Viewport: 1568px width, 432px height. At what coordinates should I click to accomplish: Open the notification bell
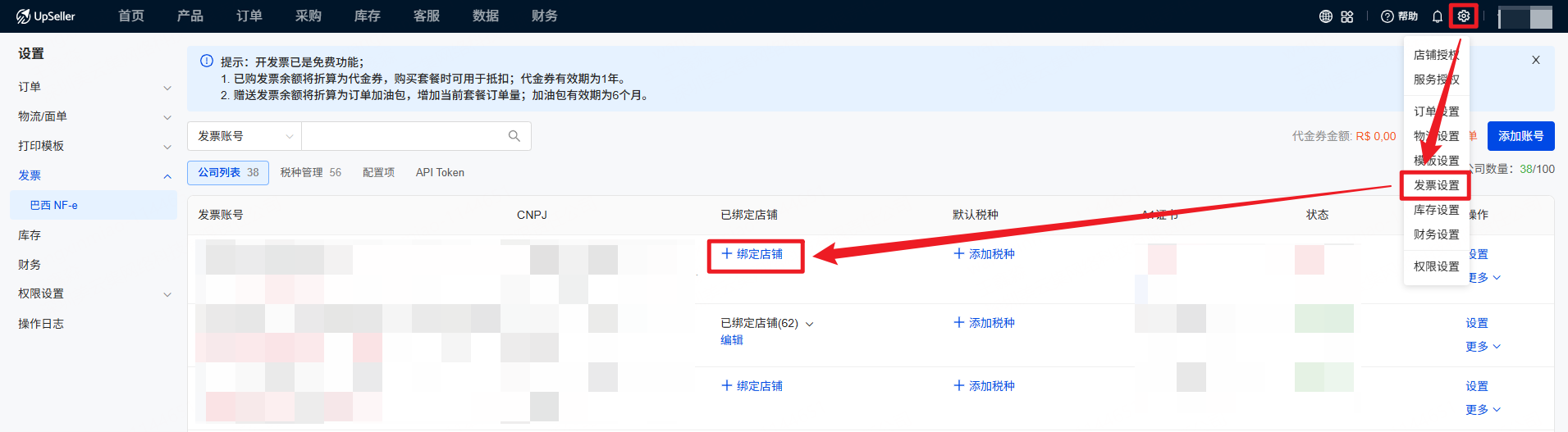coord(1438,16)
